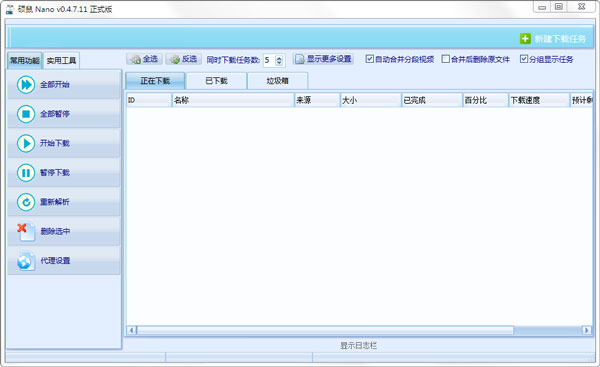Viewport: 600px width, 367px height.
Task: Click the 全部暂停 (pause all) stop icon
Action: [26, 114]
